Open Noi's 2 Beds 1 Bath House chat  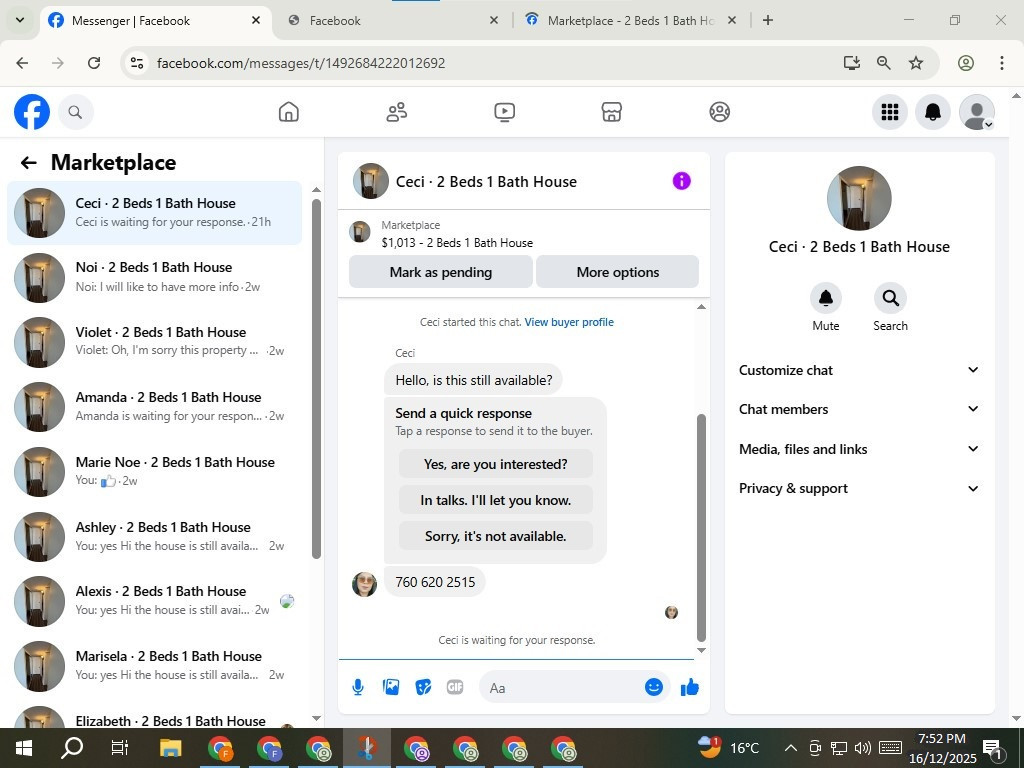click(x=155, y=278)
